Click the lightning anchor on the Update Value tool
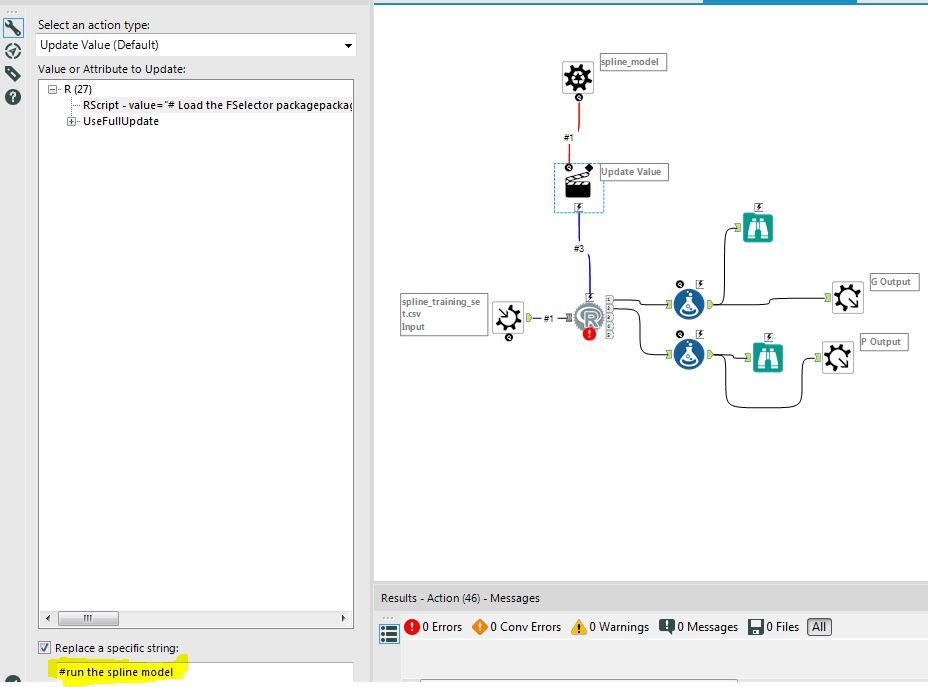Viewport: 928px width, 687px height. coord(579,207)
